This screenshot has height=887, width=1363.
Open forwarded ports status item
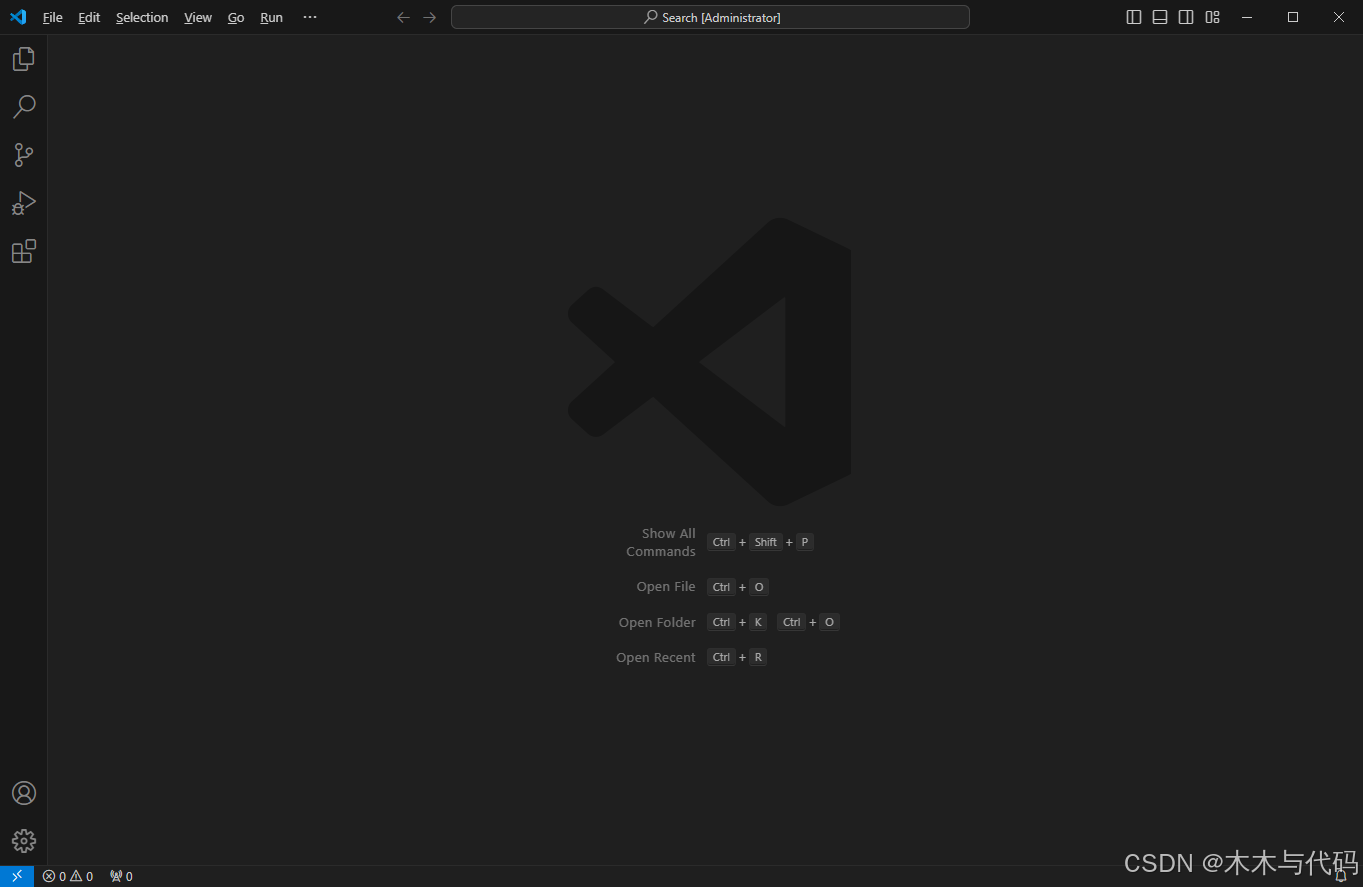pyautogui.click(x=121, y=876)
